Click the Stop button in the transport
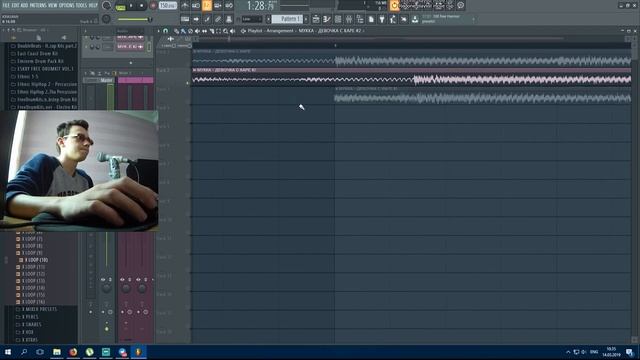640x360 pixels. [x=142, y=6]
